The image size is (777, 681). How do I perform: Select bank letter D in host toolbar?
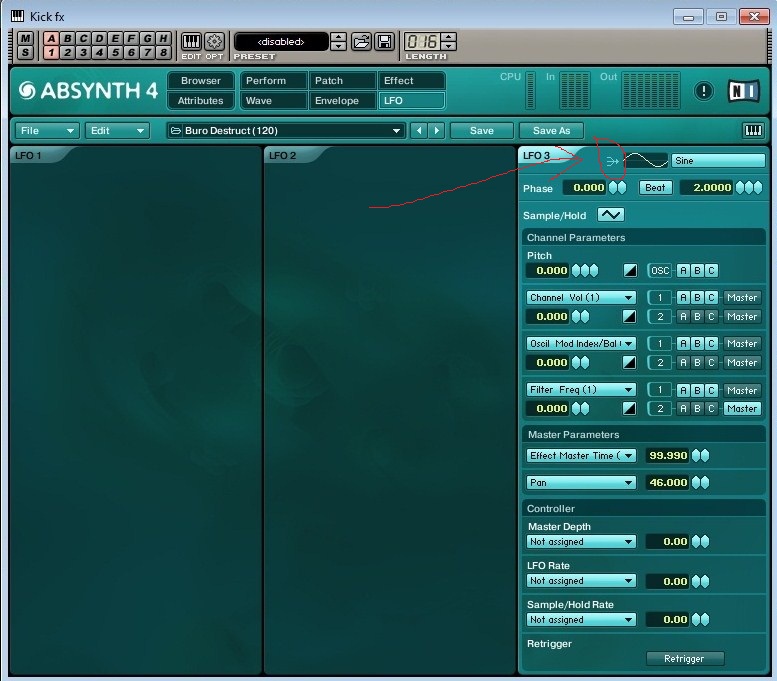(x=99, y=38)
